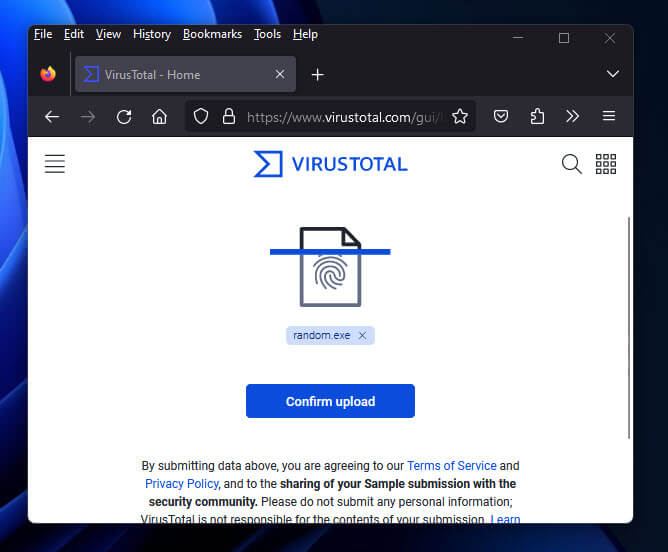The height and width of the screenshot is (552, 668).
Task: Go to the browser home page
Action: pyautogui.click(x=159, y=116)
